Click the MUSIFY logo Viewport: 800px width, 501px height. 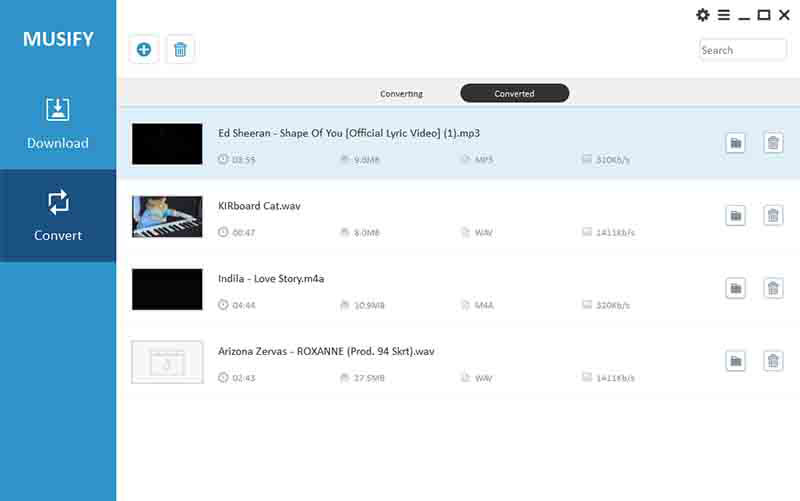[x=58, y=39]
